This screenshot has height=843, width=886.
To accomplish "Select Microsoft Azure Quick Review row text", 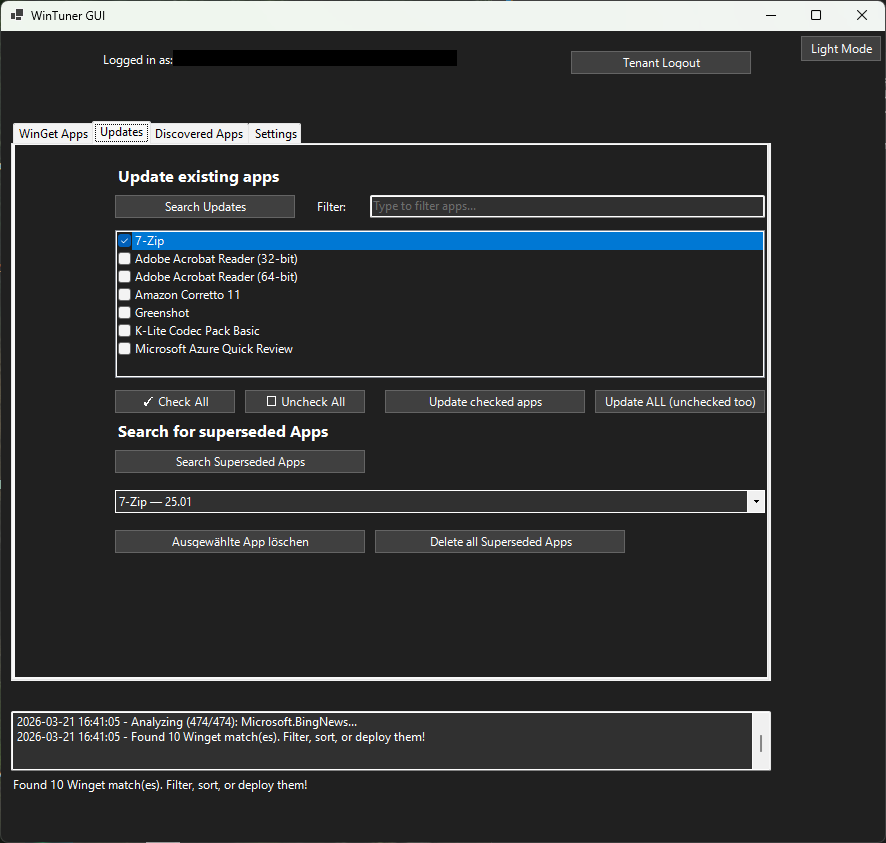I will pos(214,349).
